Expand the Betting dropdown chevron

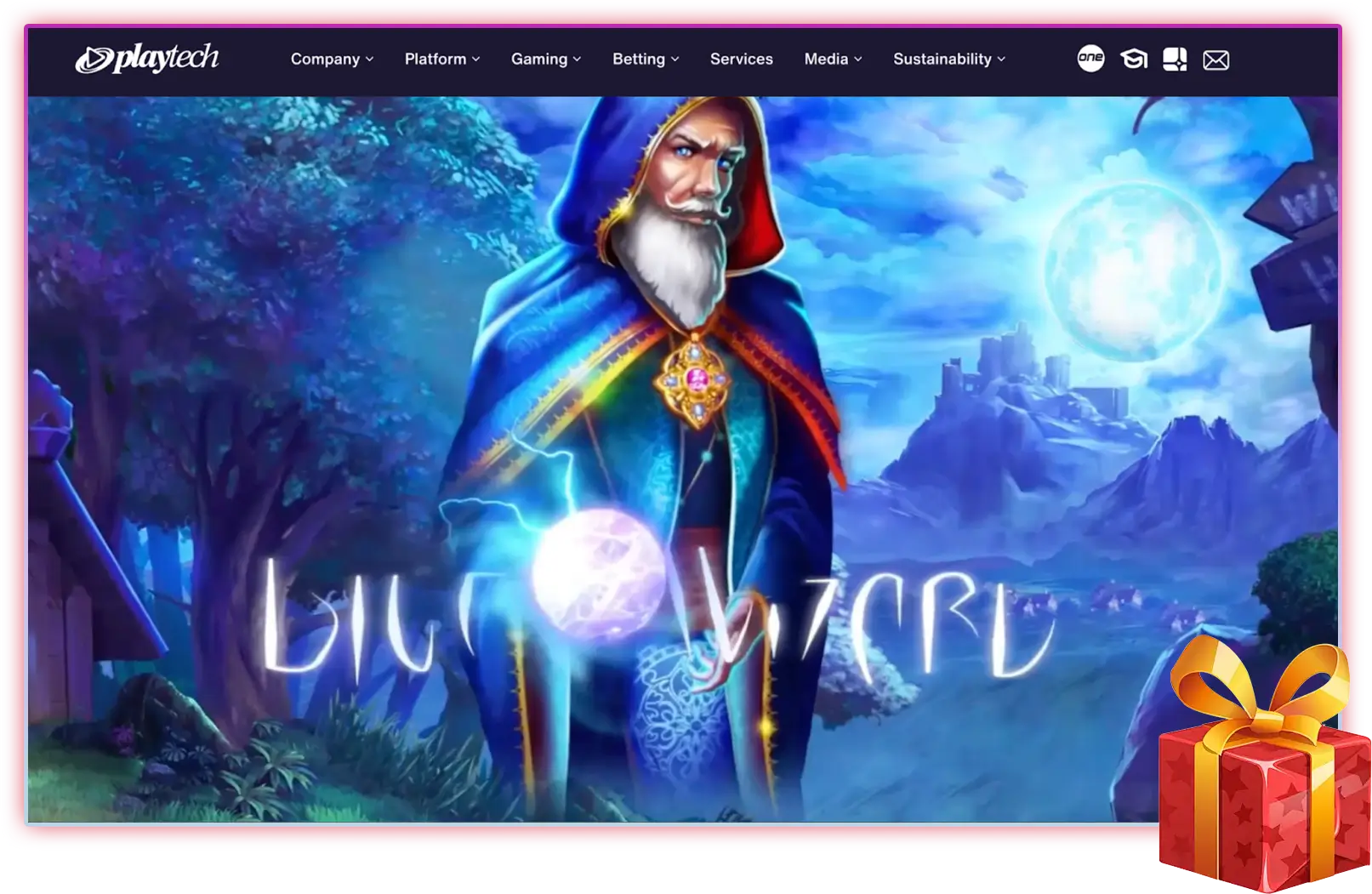pyautogui.click(x=675, y=60)
